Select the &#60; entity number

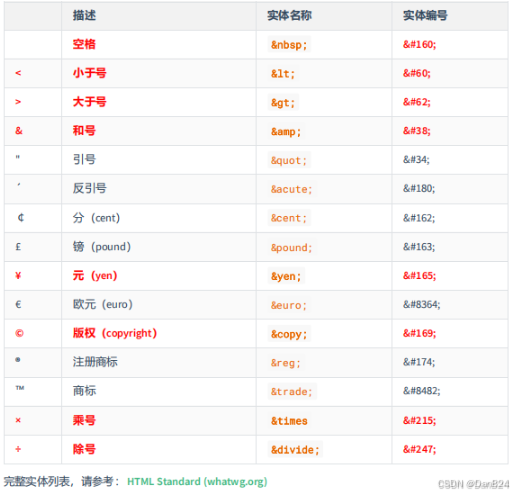[x=417, y=73]
